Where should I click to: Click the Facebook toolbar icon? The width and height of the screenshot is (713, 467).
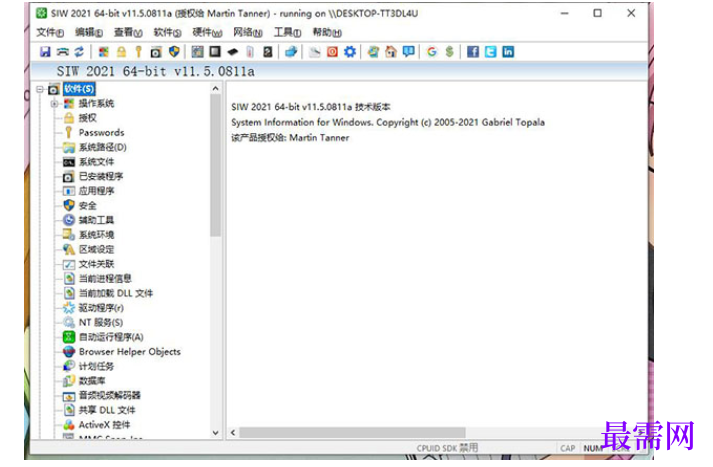point(473,52)
